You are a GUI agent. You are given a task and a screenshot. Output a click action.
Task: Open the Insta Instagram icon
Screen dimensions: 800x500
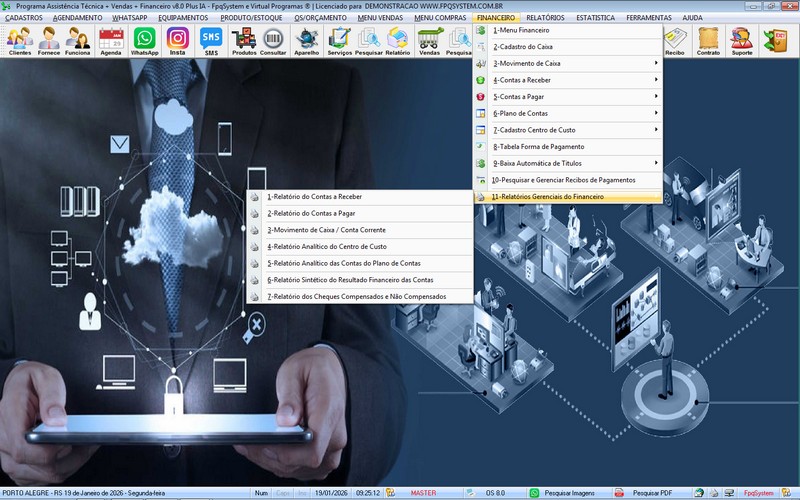click(x=177, y=41)
